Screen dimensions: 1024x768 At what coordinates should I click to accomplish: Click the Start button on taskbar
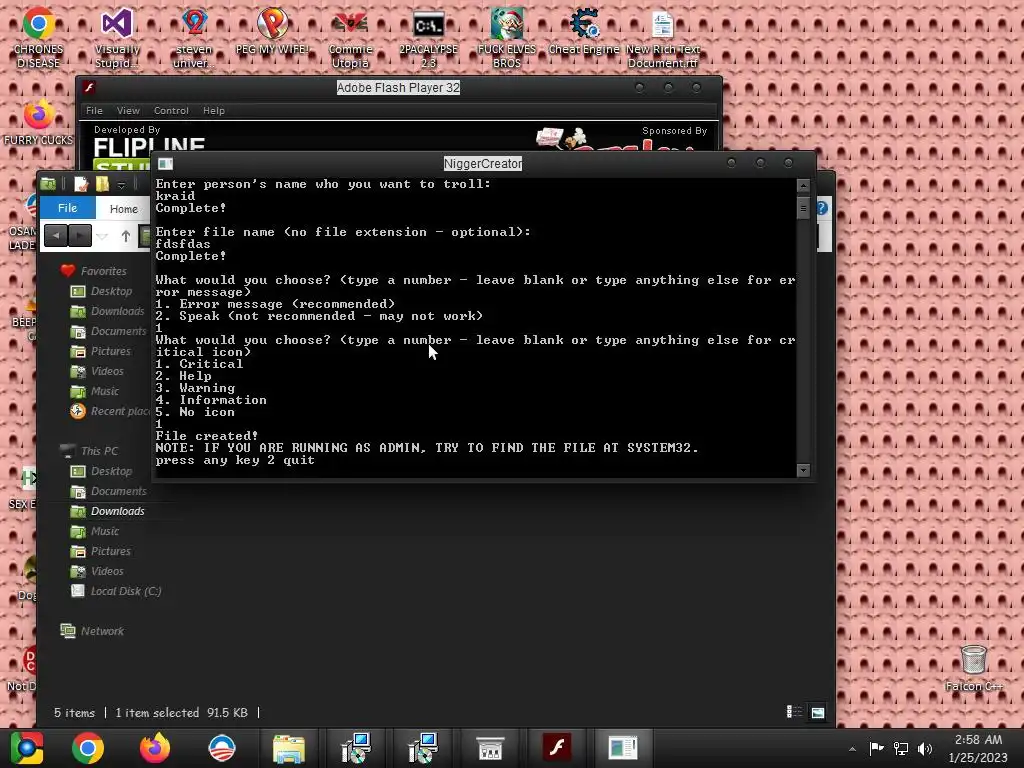[27, 748]
